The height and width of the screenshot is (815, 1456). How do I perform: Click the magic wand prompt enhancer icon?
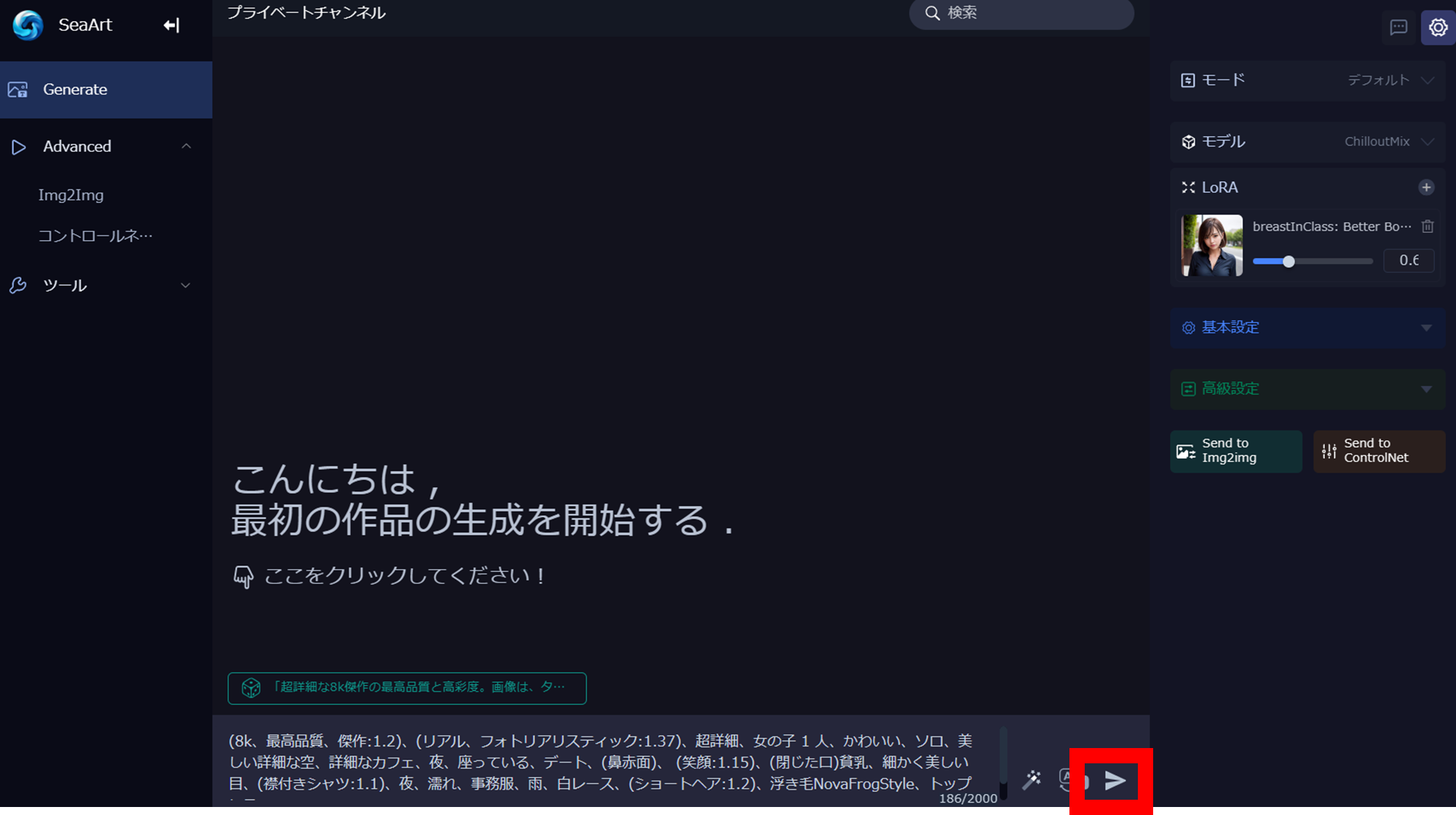click(1032, 780)
